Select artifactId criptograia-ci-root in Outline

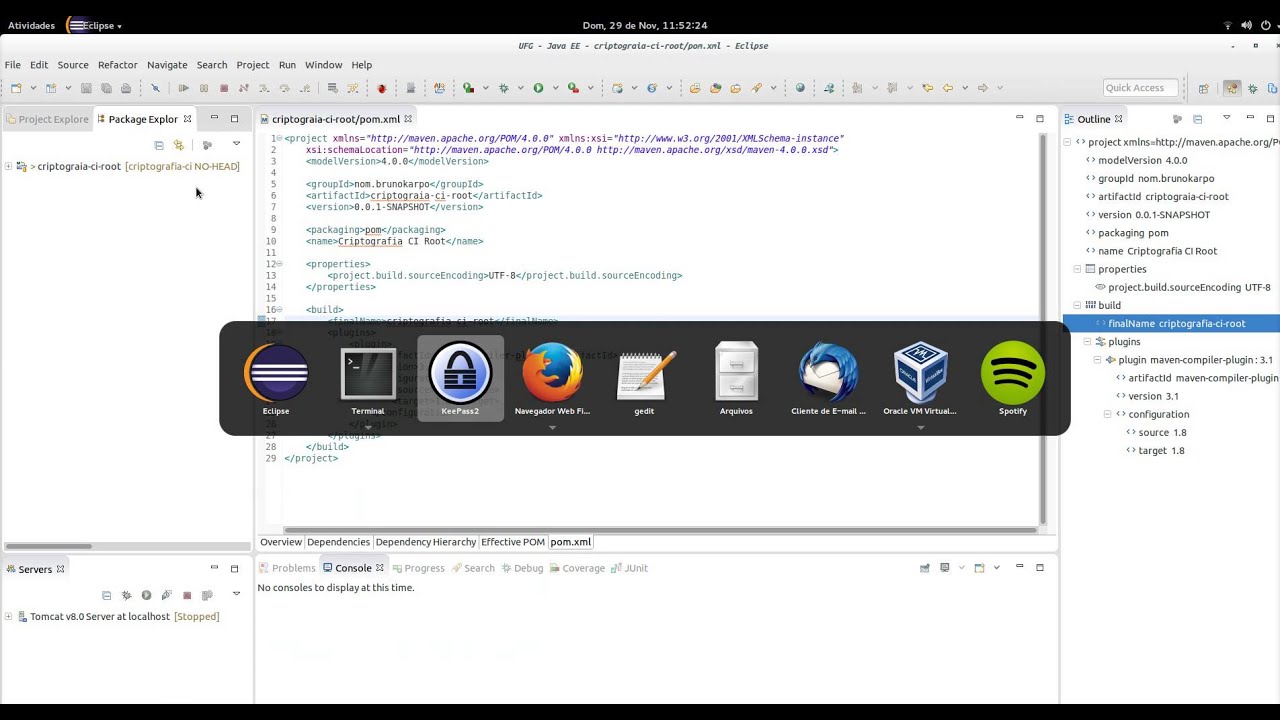click(x=1163, y=196)
